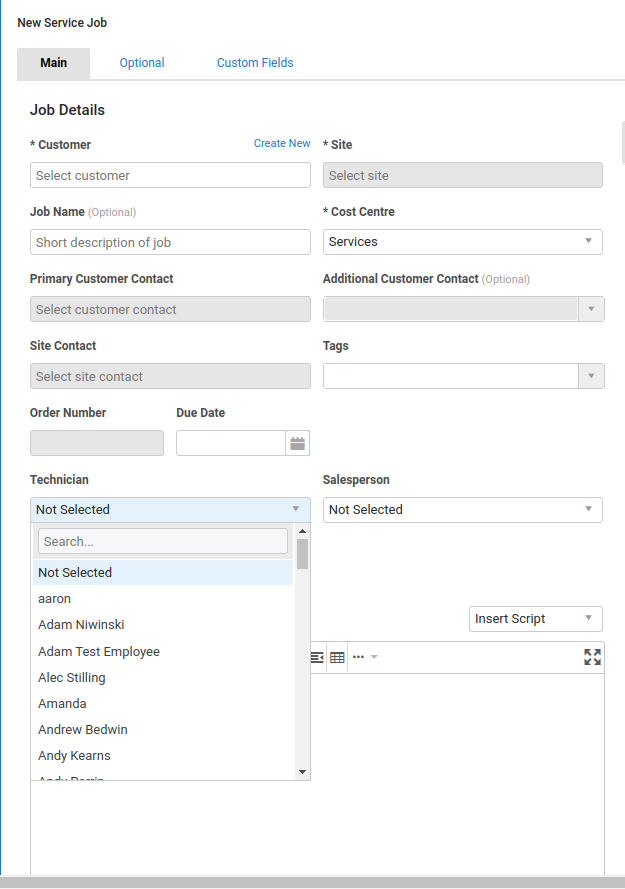
Task: Collapse the Technician dropdown
Action: coord(170,510)
